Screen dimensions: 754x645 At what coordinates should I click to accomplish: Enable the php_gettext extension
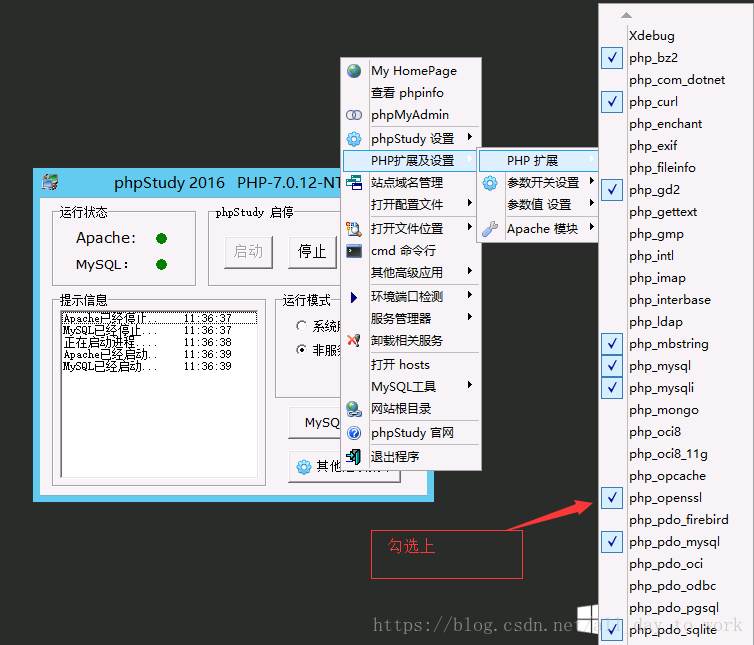click(664, 212)
